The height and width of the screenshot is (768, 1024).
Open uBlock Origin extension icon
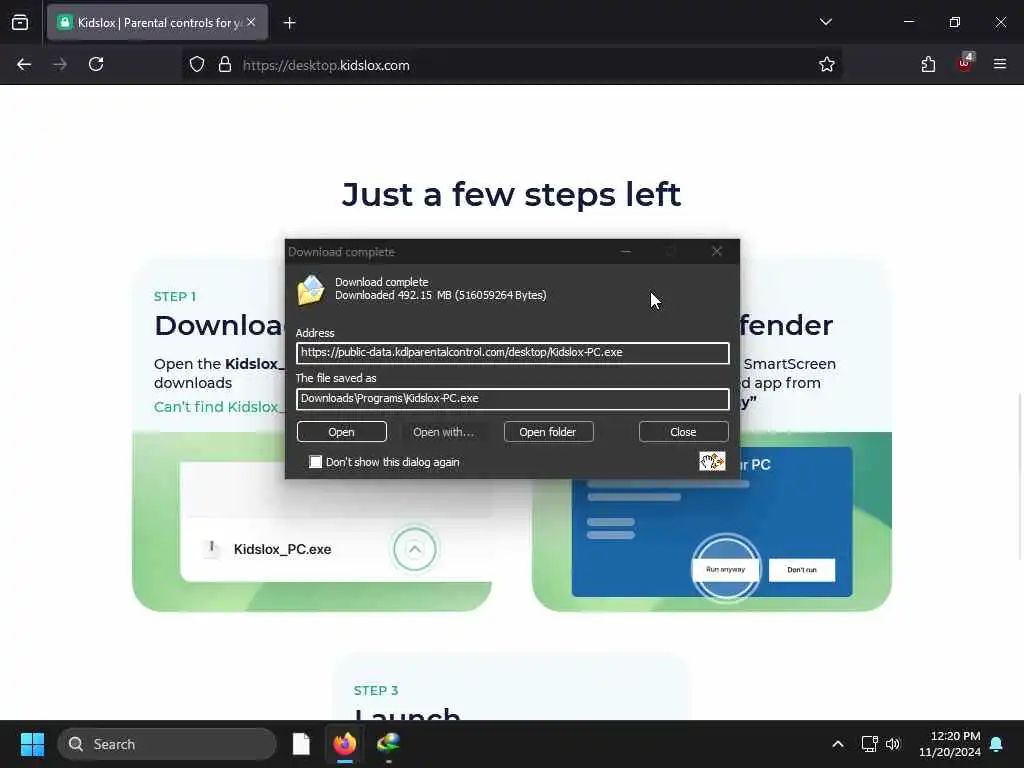(965, 63)
